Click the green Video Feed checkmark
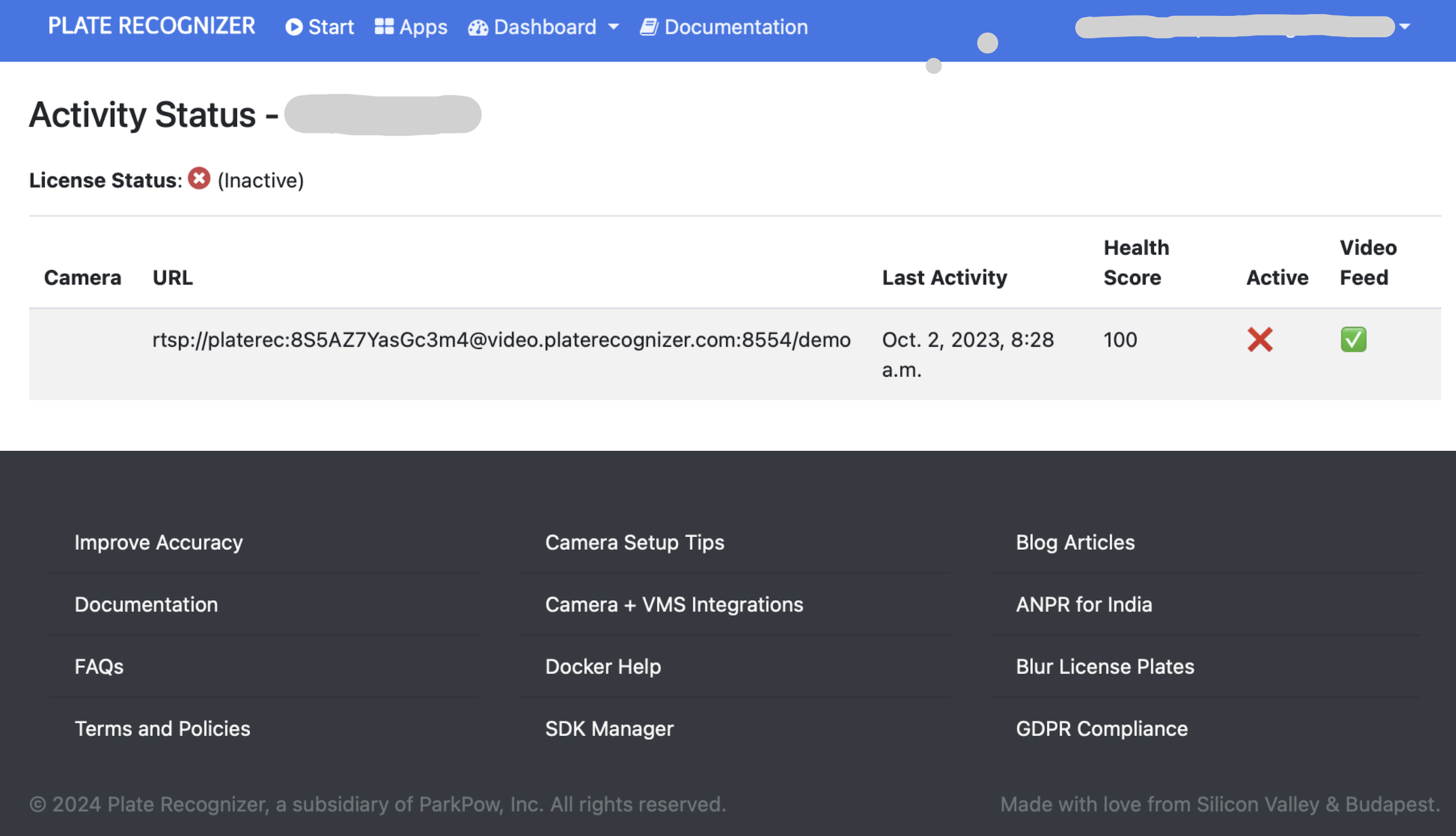This screenshot has width=1456, height=836. (x=1353, y=339)
